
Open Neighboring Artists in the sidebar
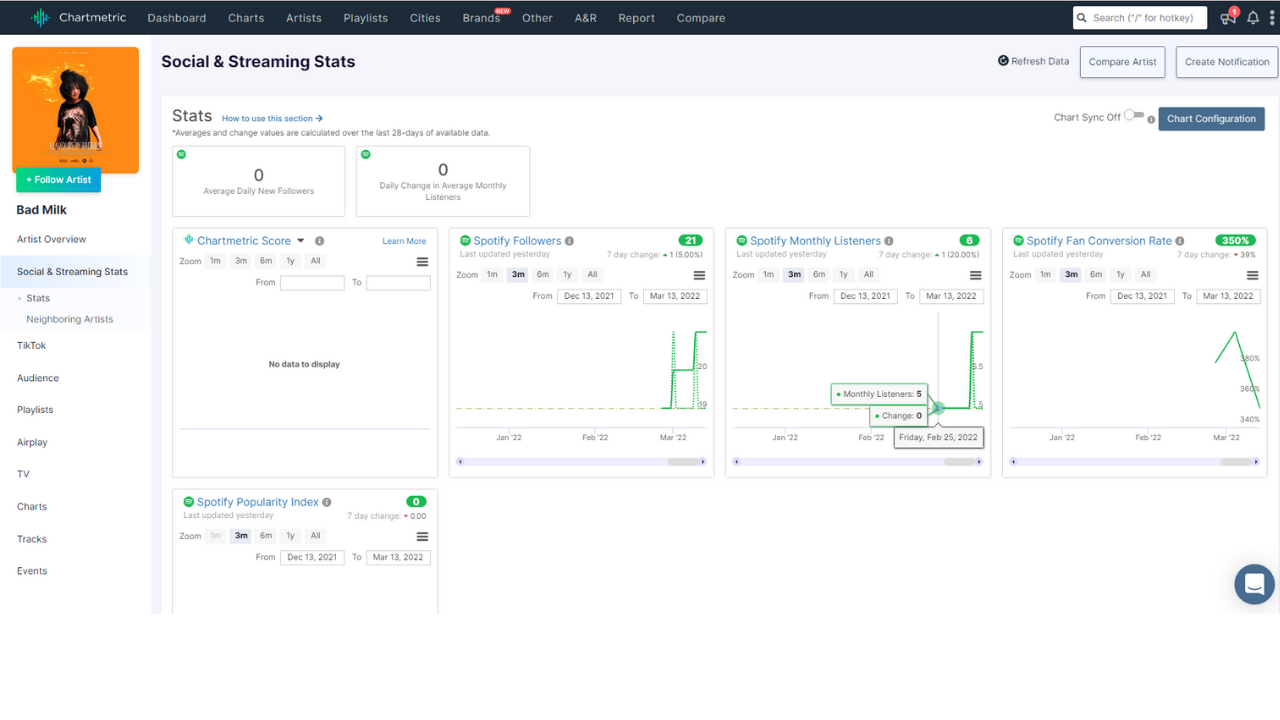tap(70, 319)
